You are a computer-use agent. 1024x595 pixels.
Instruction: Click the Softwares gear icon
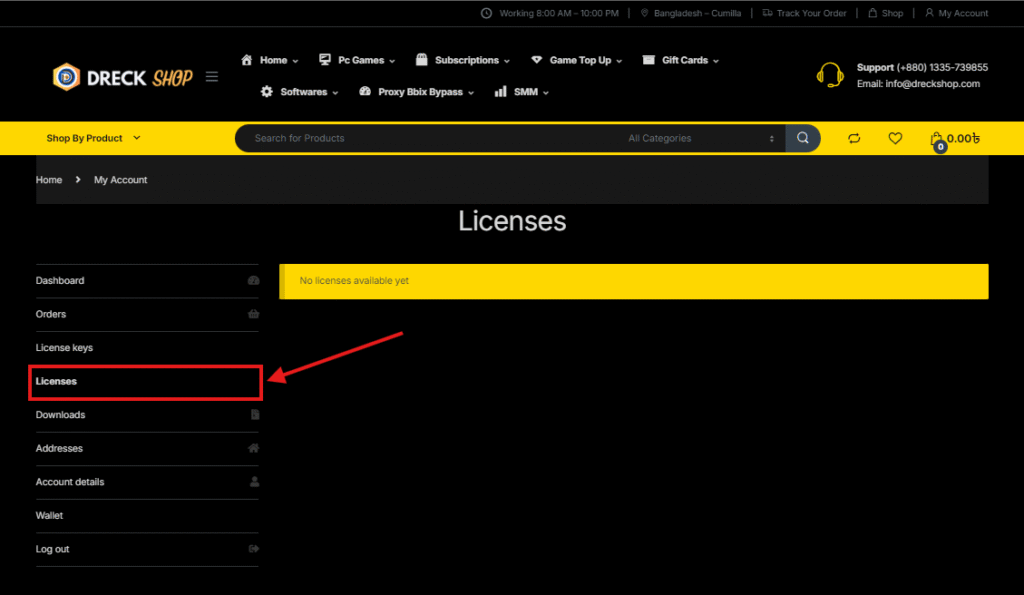pyautogui.click(x=266, y=92)
